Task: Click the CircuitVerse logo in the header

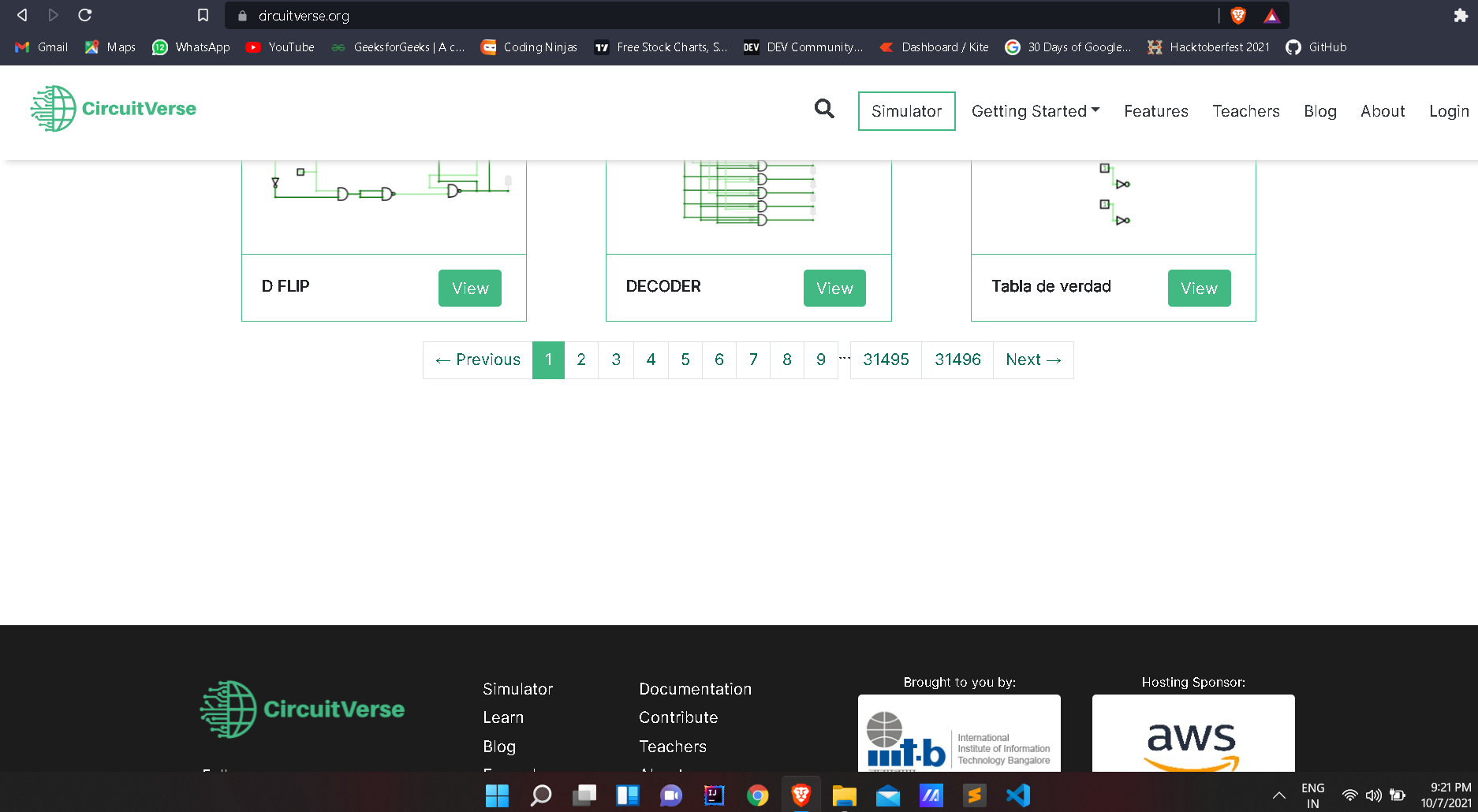Action: click(x=113, y=109)
